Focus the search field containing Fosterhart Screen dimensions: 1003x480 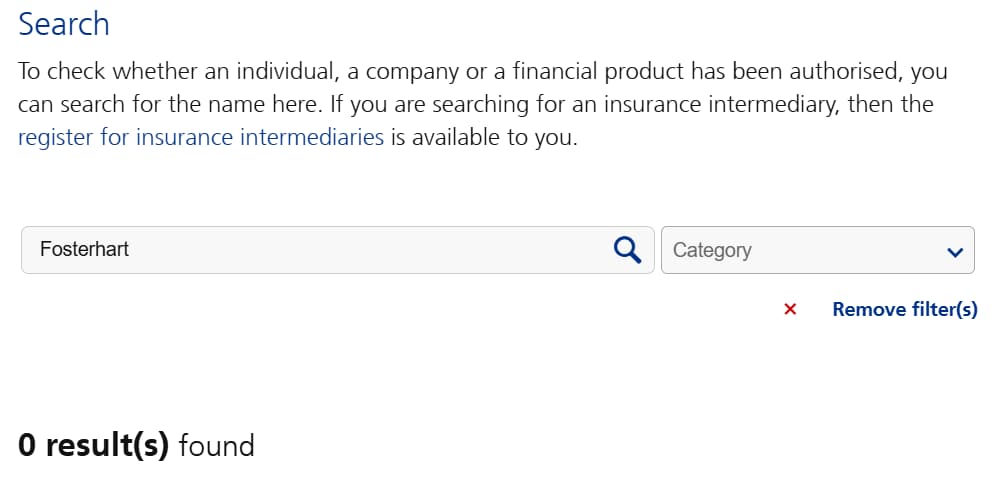(x=338, y=250)
